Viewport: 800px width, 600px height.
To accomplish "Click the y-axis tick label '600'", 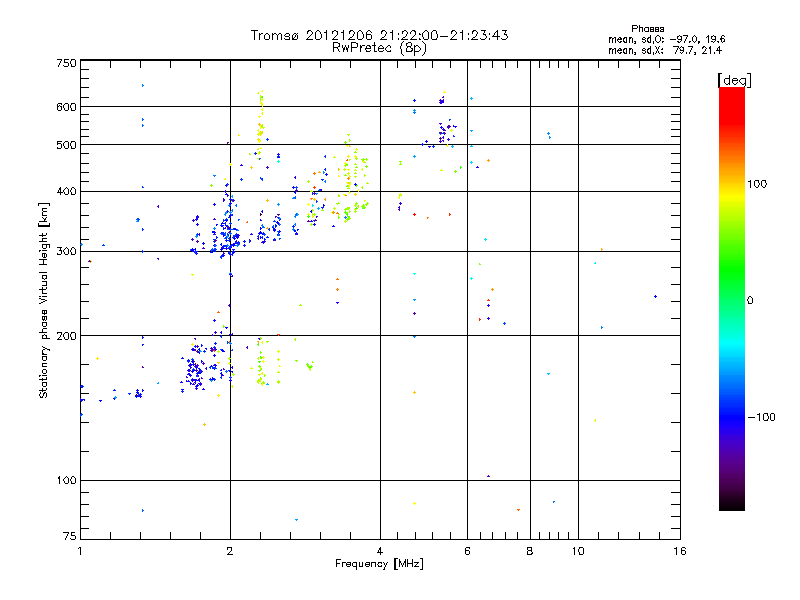I will 66,107.
